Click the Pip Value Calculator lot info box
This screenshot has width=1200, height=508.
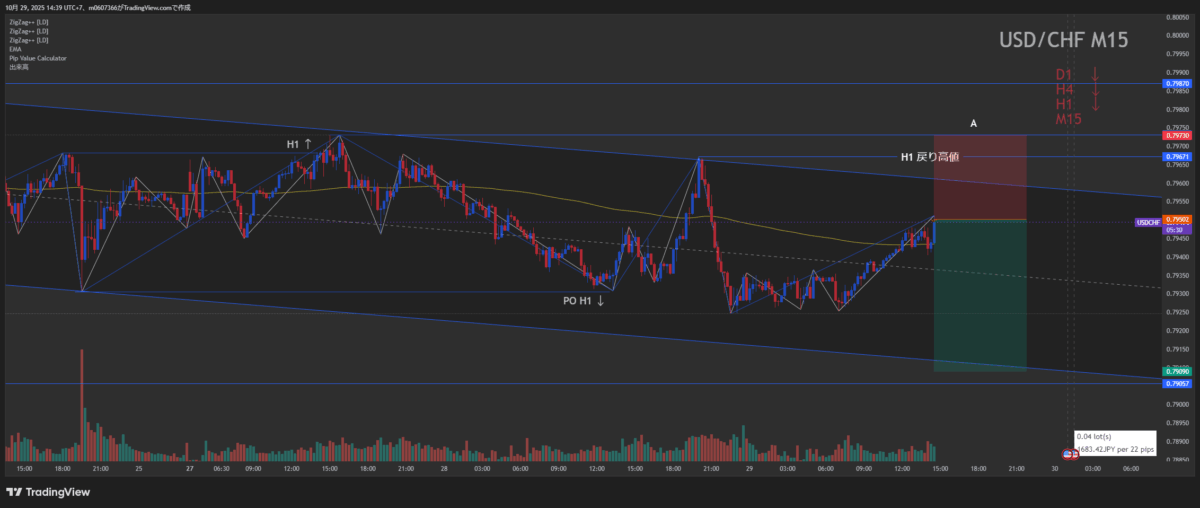click(x=1115, y=444)
